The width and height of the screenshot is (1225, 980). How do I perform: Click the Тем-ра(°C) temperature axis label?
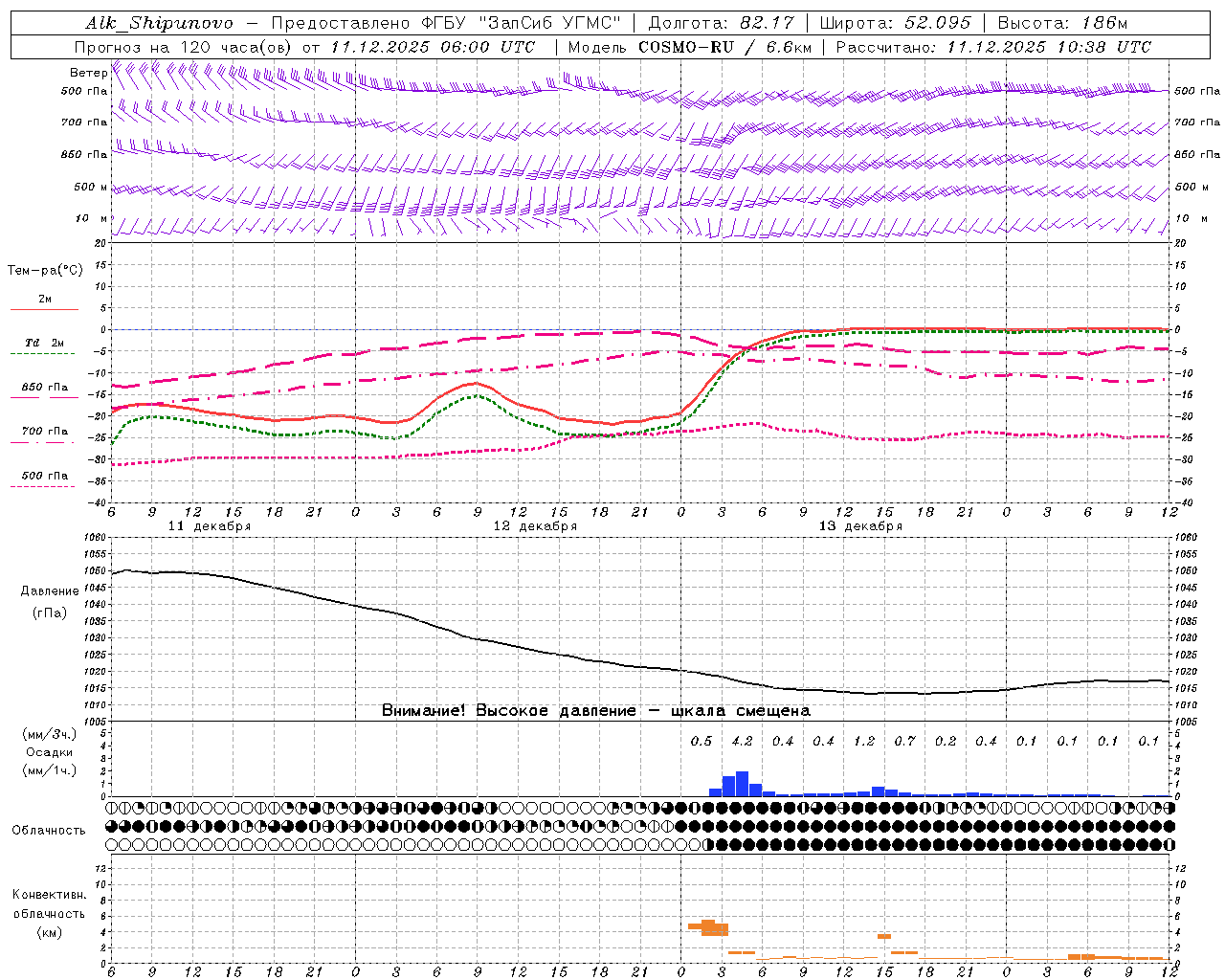45,271
